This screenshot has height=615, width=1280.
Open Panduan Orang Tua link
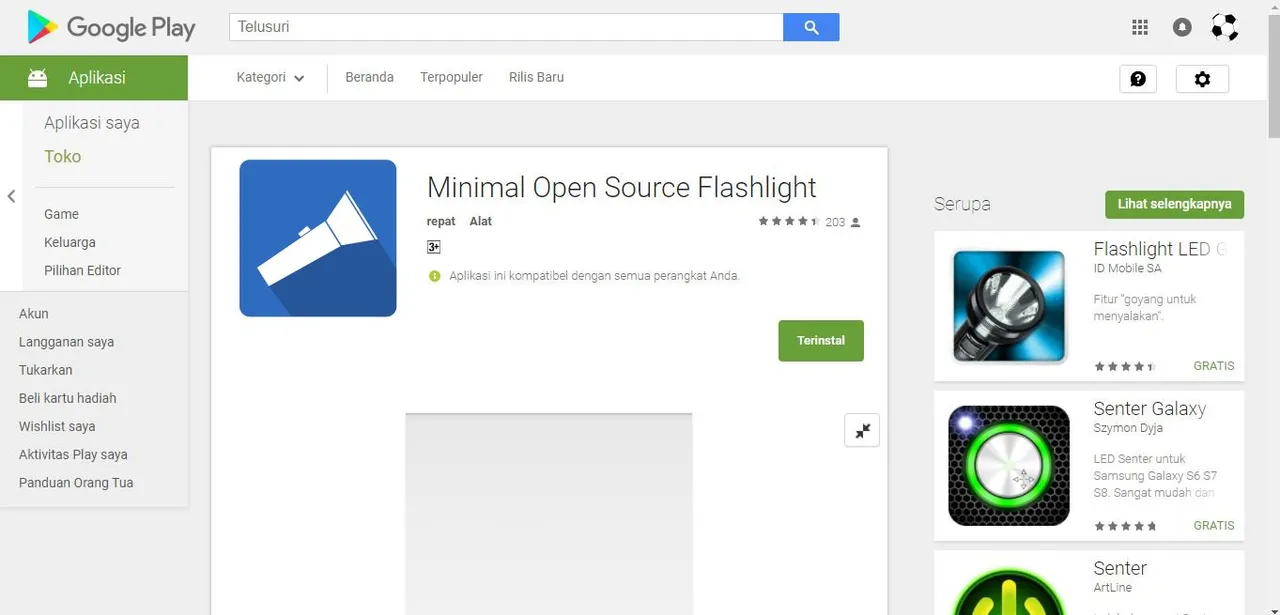(76, 482)
